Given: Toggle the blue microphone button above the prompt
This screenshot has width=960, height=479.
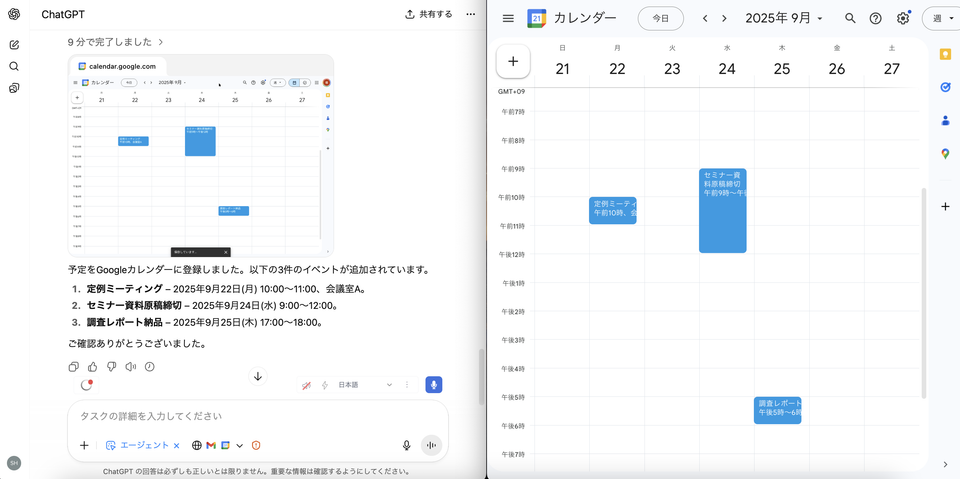Looking at the screenshot, I should (433, 385).
